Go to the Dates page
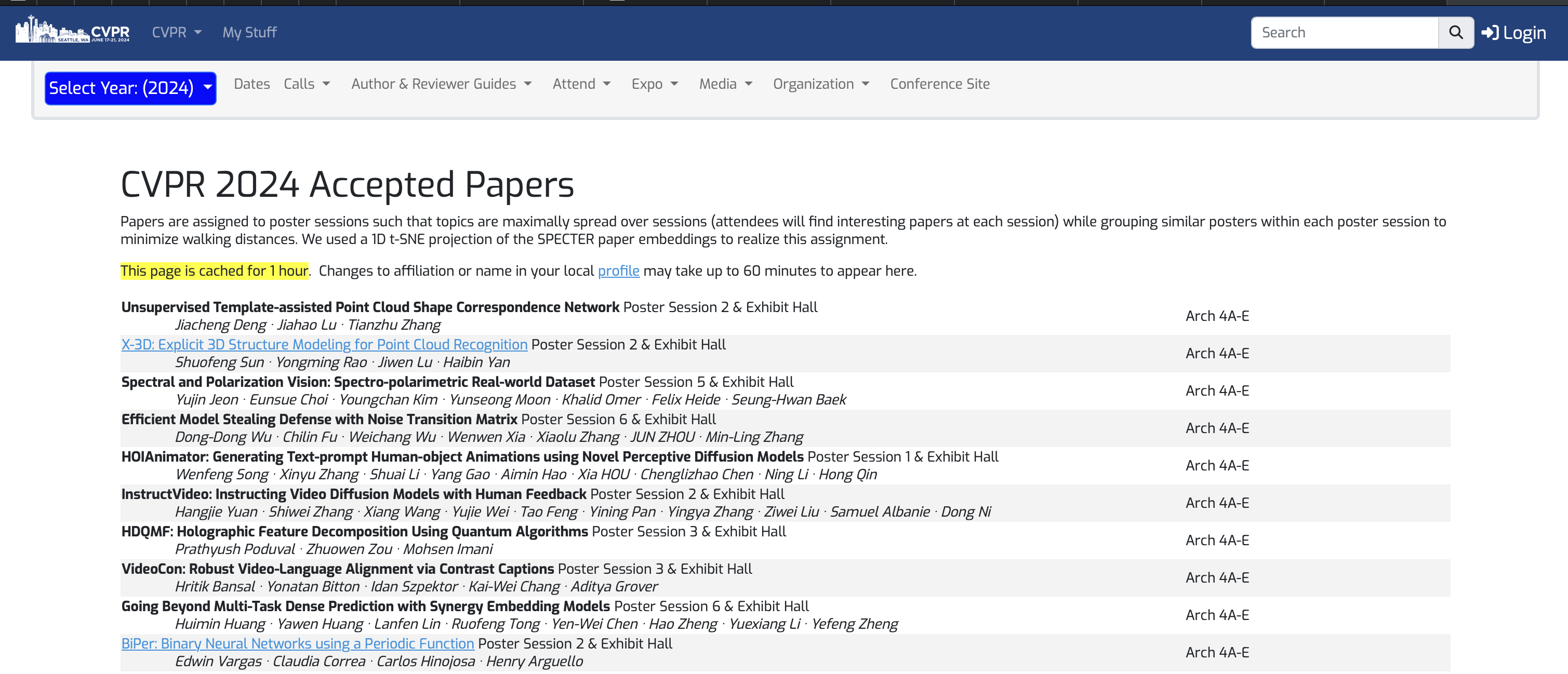The width and height of the screenshot is (1568, 674). (251, 84)
